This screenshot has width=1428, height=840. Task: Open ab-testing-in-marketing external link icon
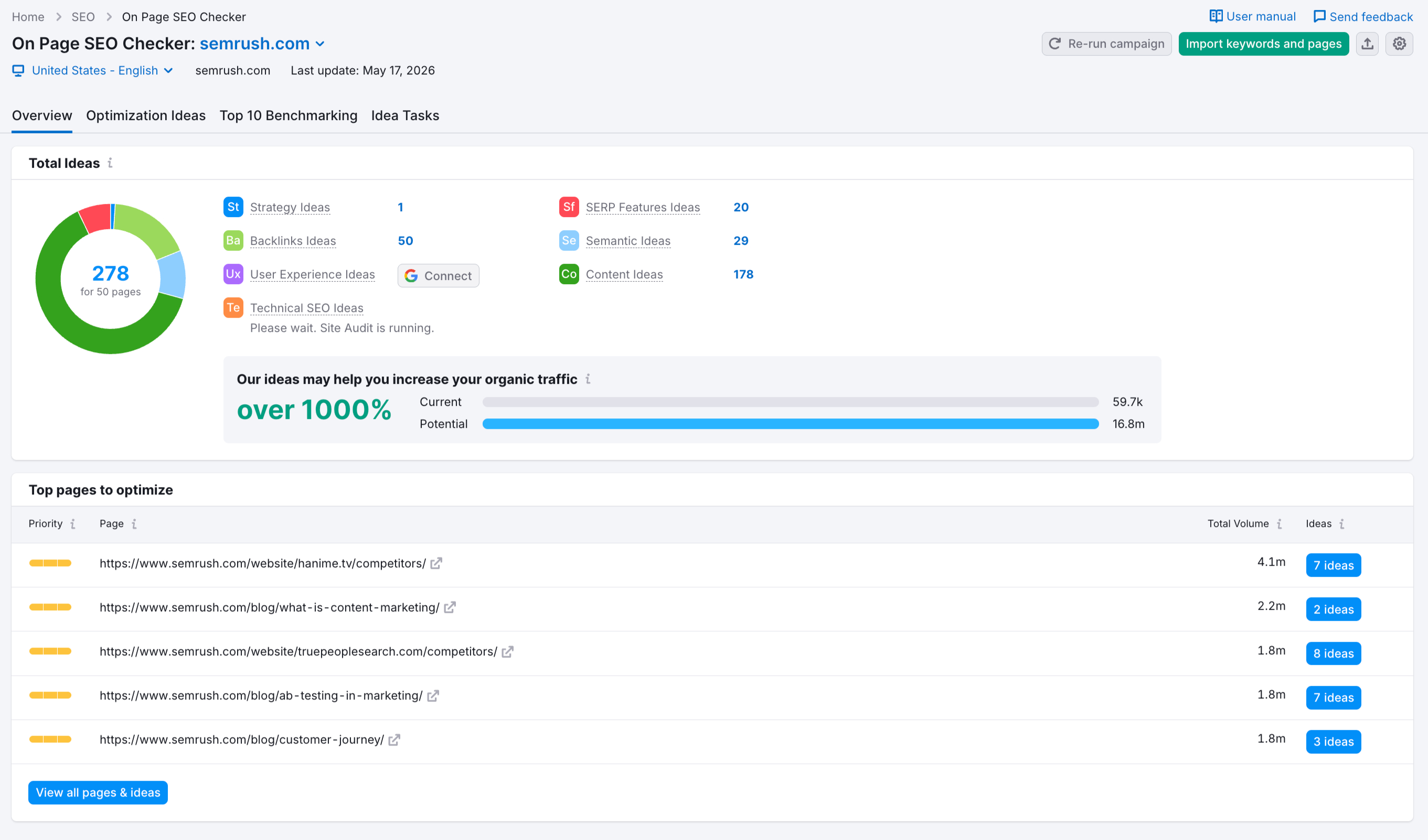(x=433, y=696)
